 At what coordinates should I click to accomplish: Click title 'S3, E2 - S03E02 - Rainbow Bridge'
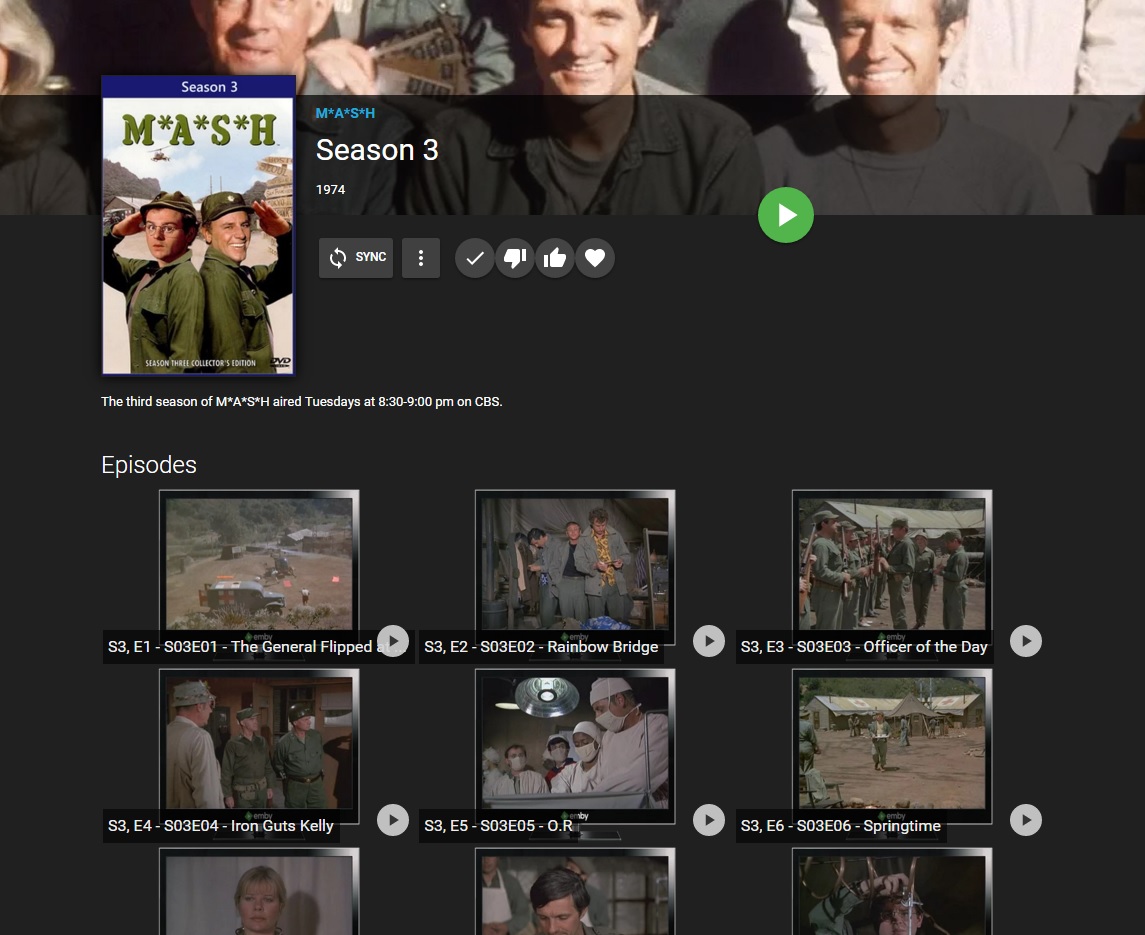(541, 647)
